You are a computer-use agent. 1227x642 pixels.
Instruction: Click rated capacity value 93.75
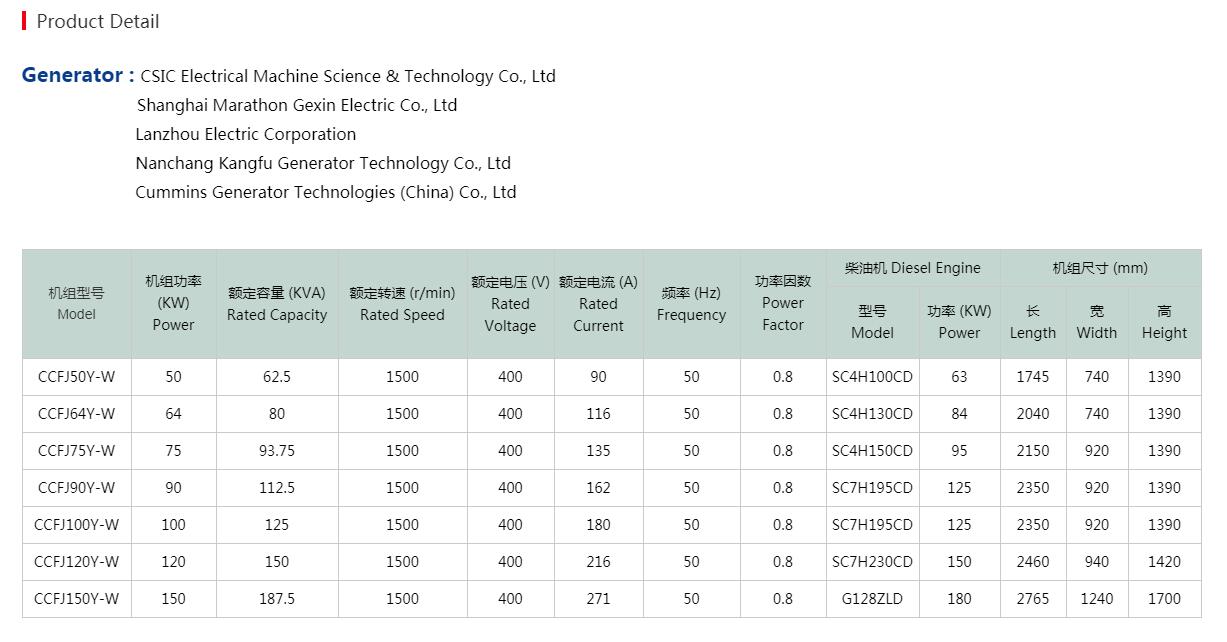click(x=277, y=451)
